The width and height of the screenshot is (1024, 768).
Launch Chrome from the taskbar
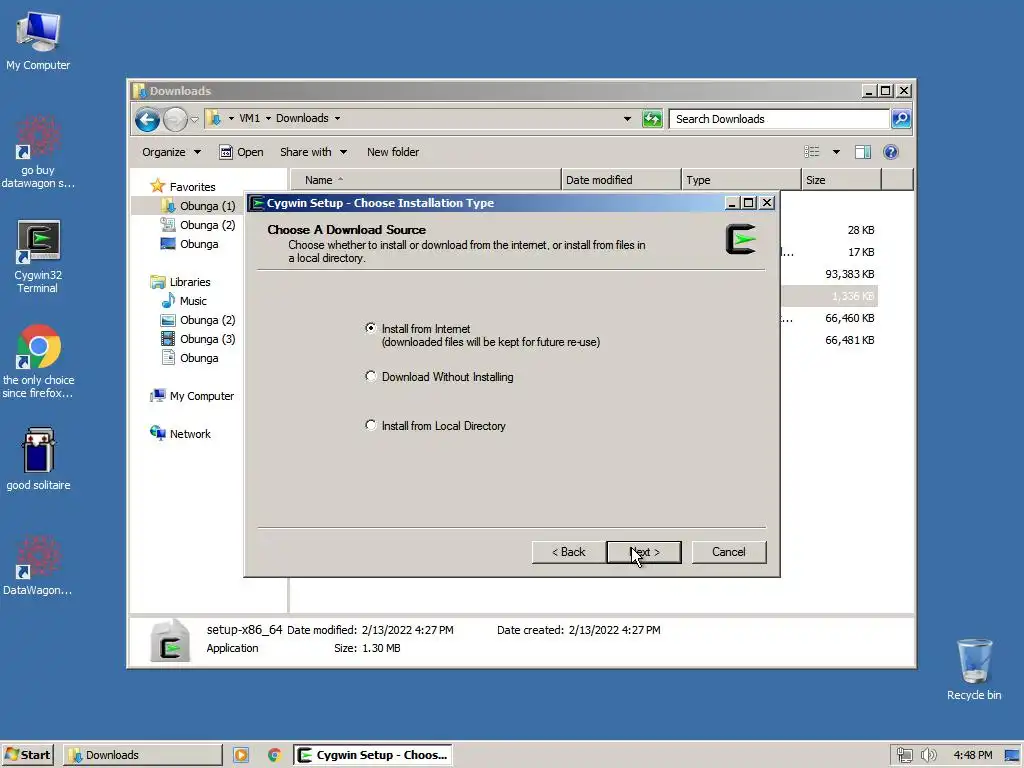274,755
